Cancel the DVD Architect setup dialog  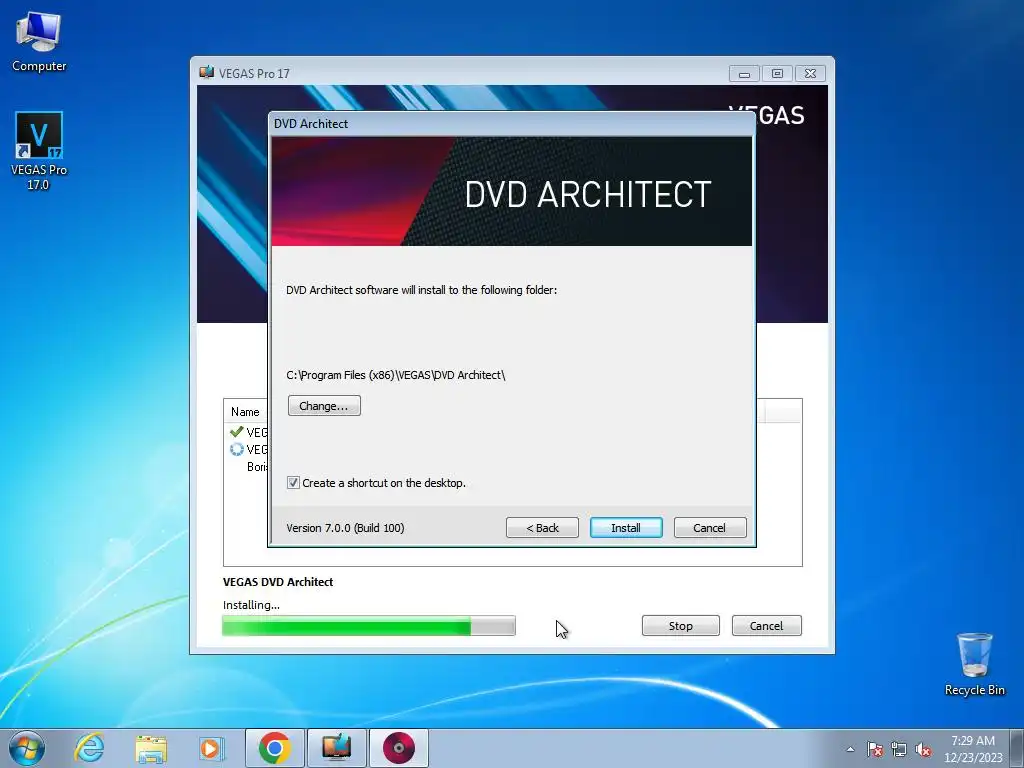click(x=709, y=528)
